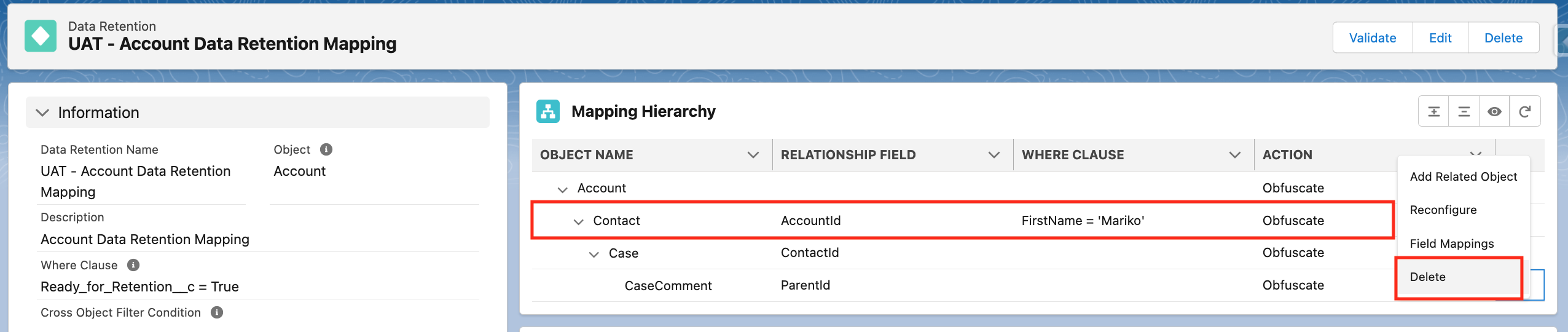This screenshot has height=332, width=1568.
Task: Click the Mapping Hierarchy tree icon
Action: (x=548, y=111)
